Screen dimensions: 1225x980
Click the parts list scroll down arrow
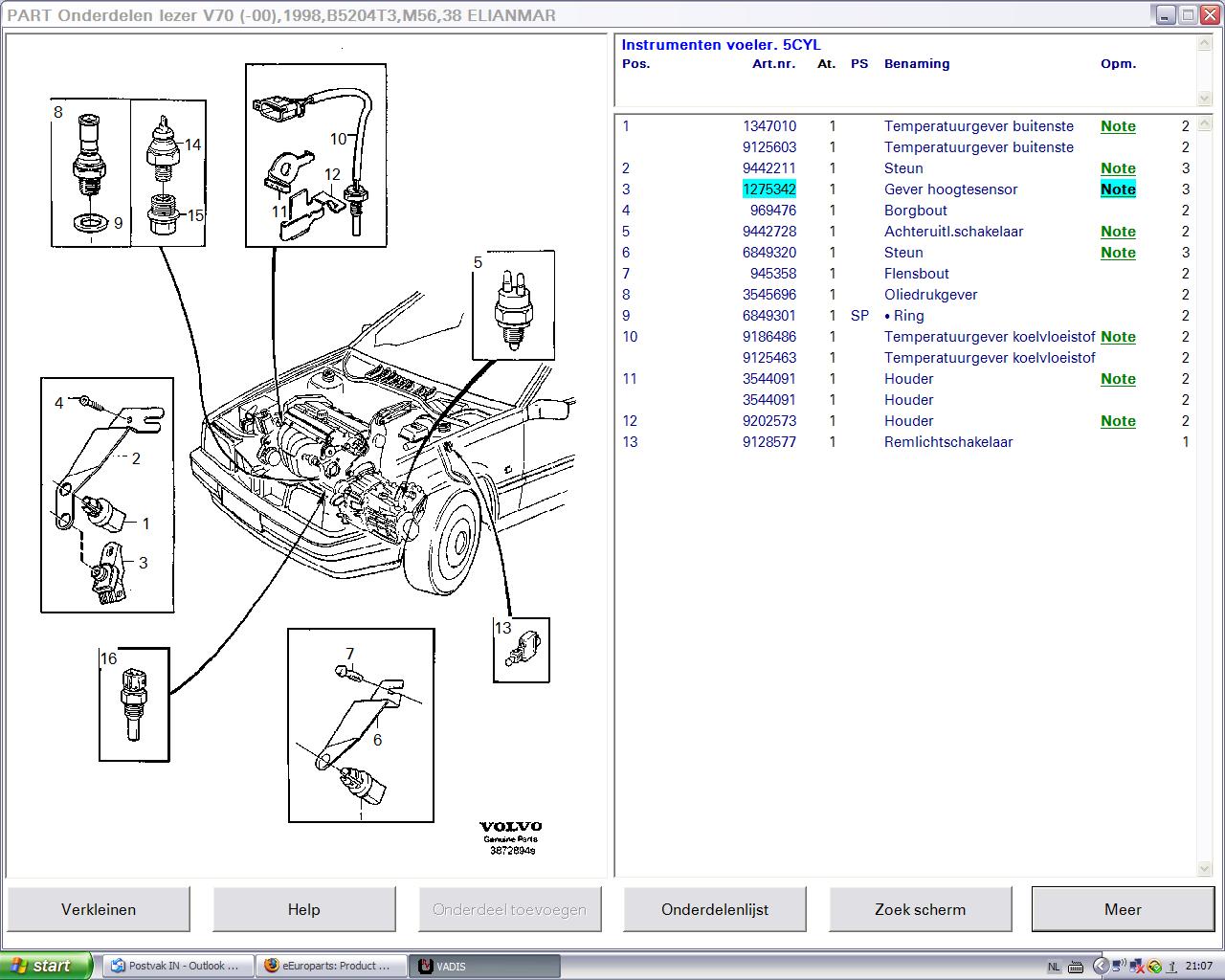[x=1205, y=868]
